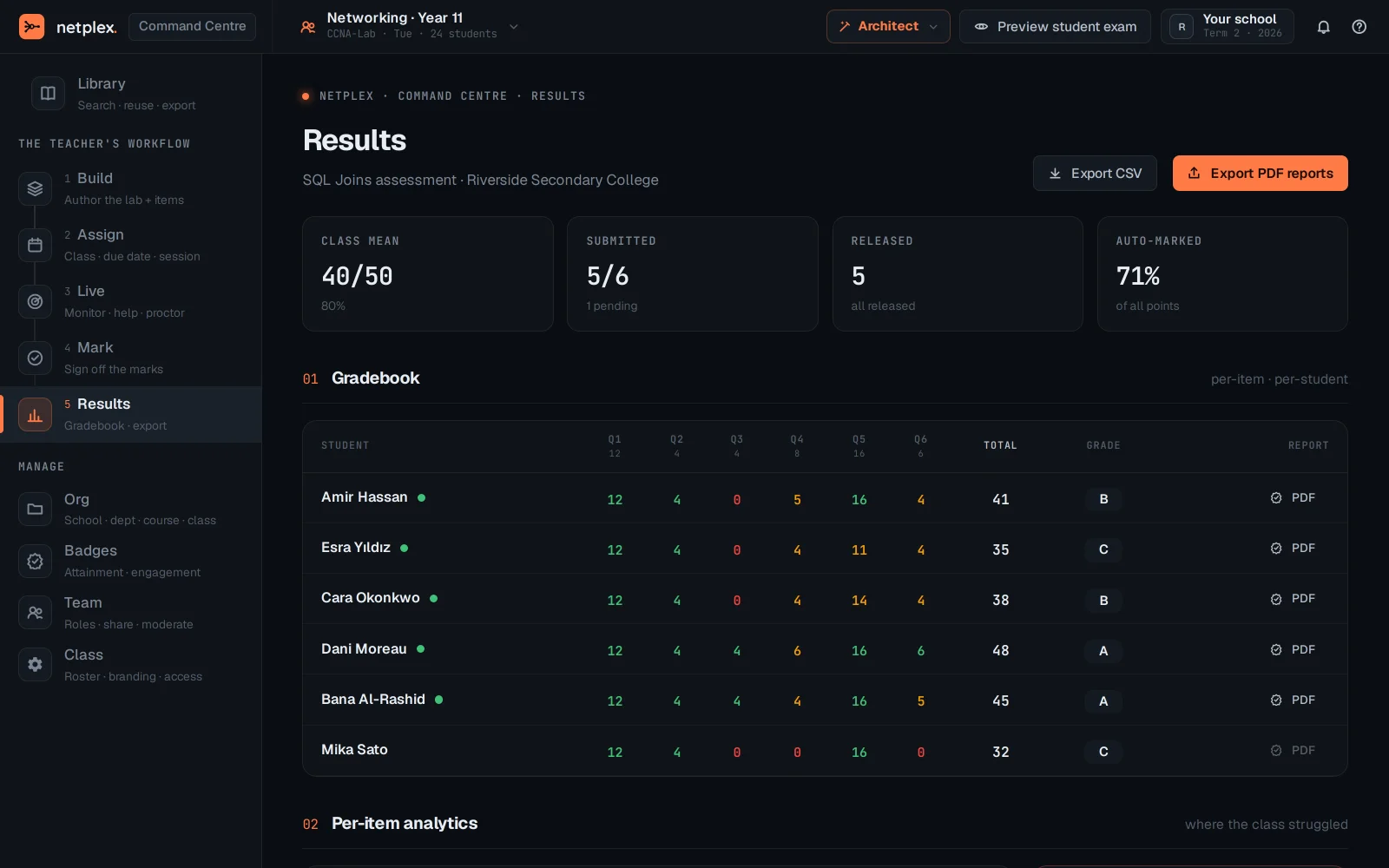Open Mika Sato's PDF report
Screen dimensions: 1389x868
point(1294,751)
